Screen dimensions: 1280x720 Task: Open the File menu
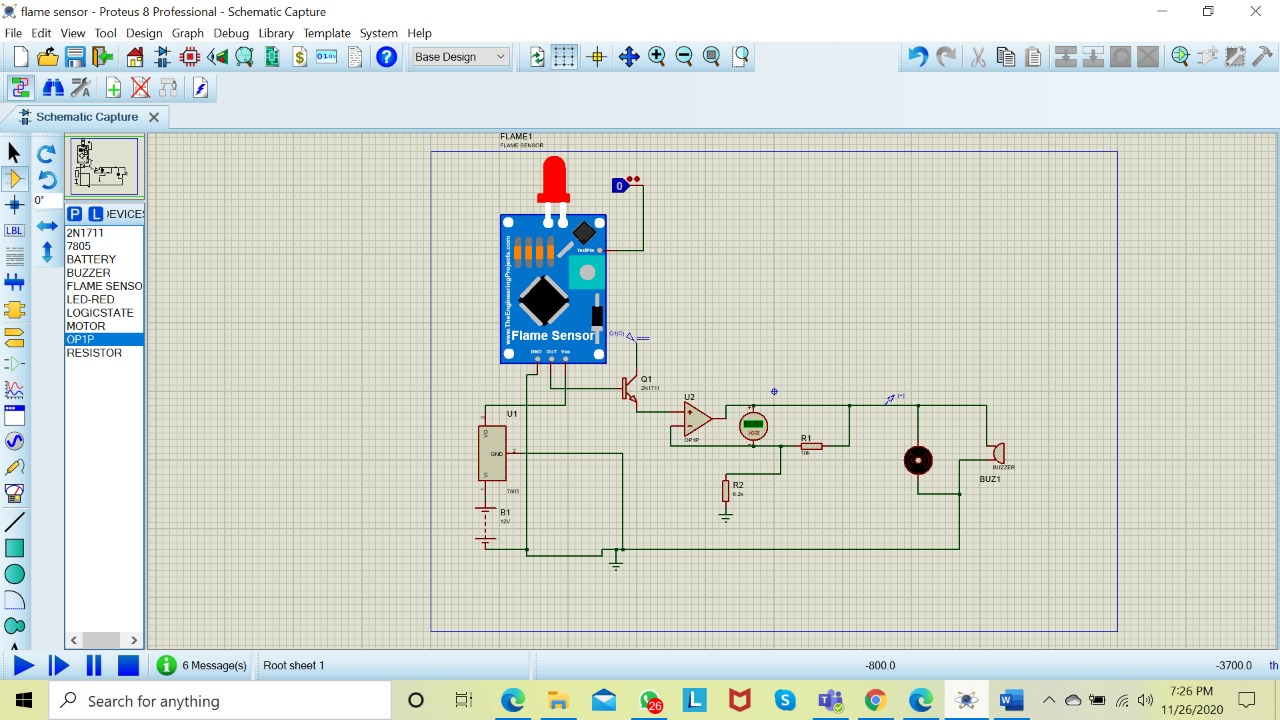[x=13, y=33]
